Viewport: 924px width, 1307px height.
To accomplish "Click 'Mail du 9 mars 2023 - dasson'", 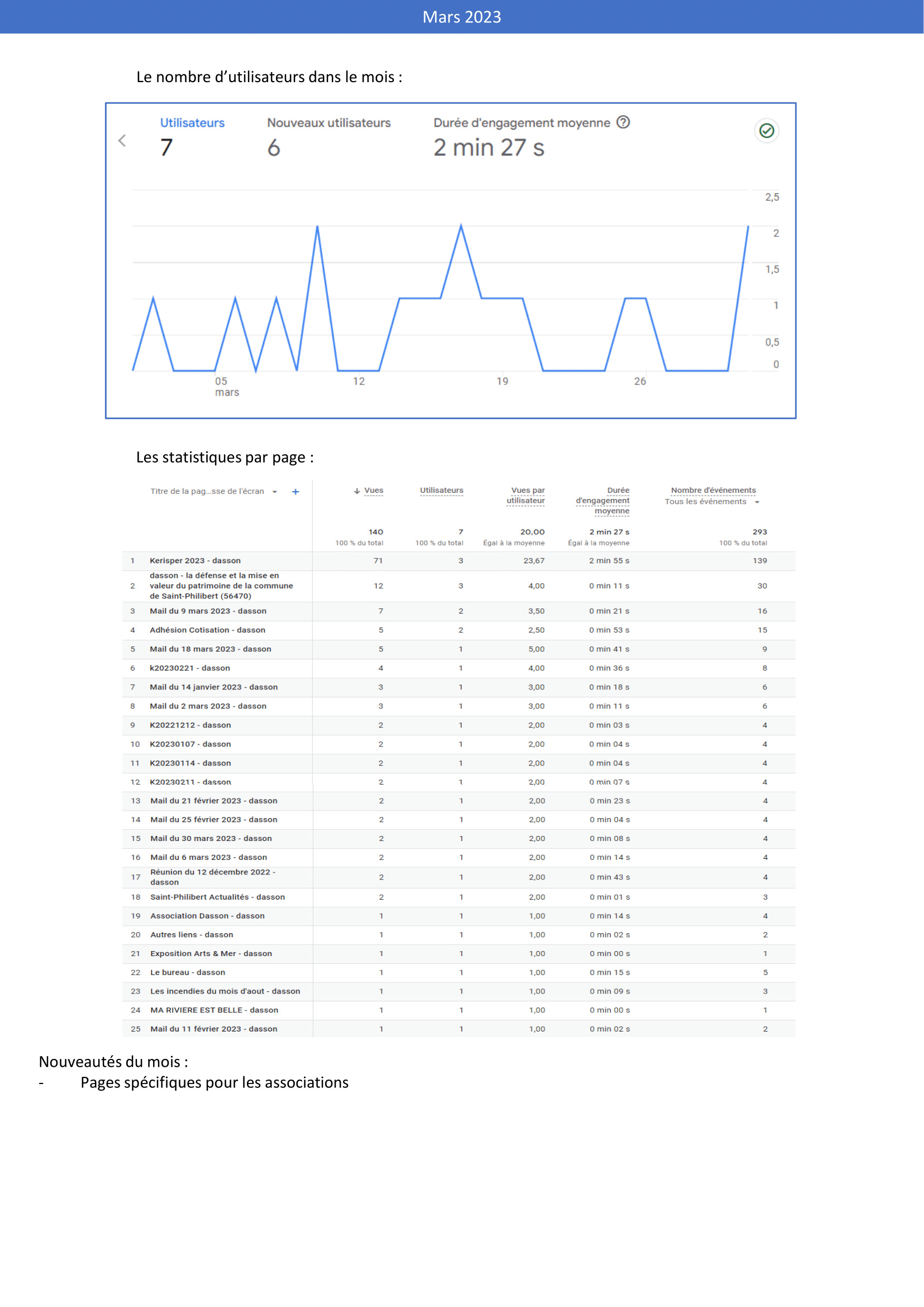I will [x=208, y=611].
